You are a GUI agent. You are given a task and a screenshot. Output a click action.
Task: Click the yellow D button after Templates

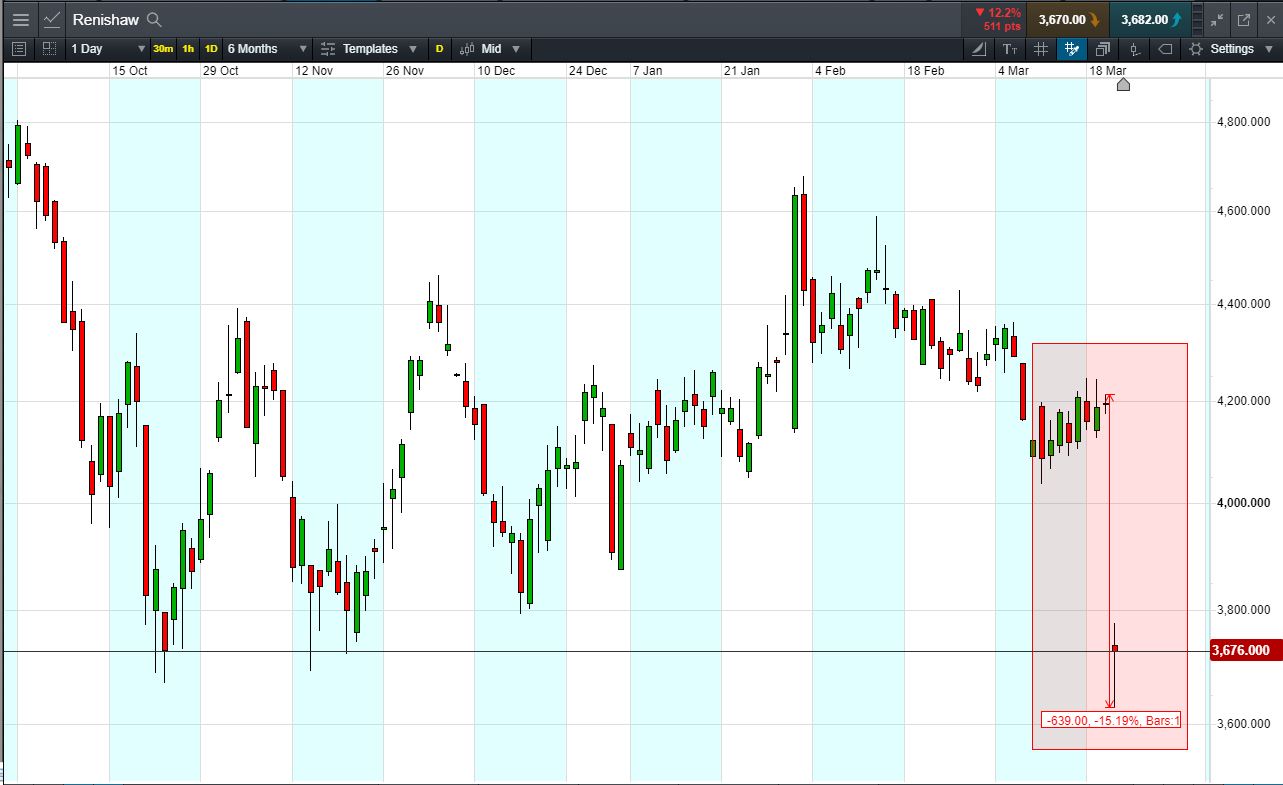(x=439, y=48)
